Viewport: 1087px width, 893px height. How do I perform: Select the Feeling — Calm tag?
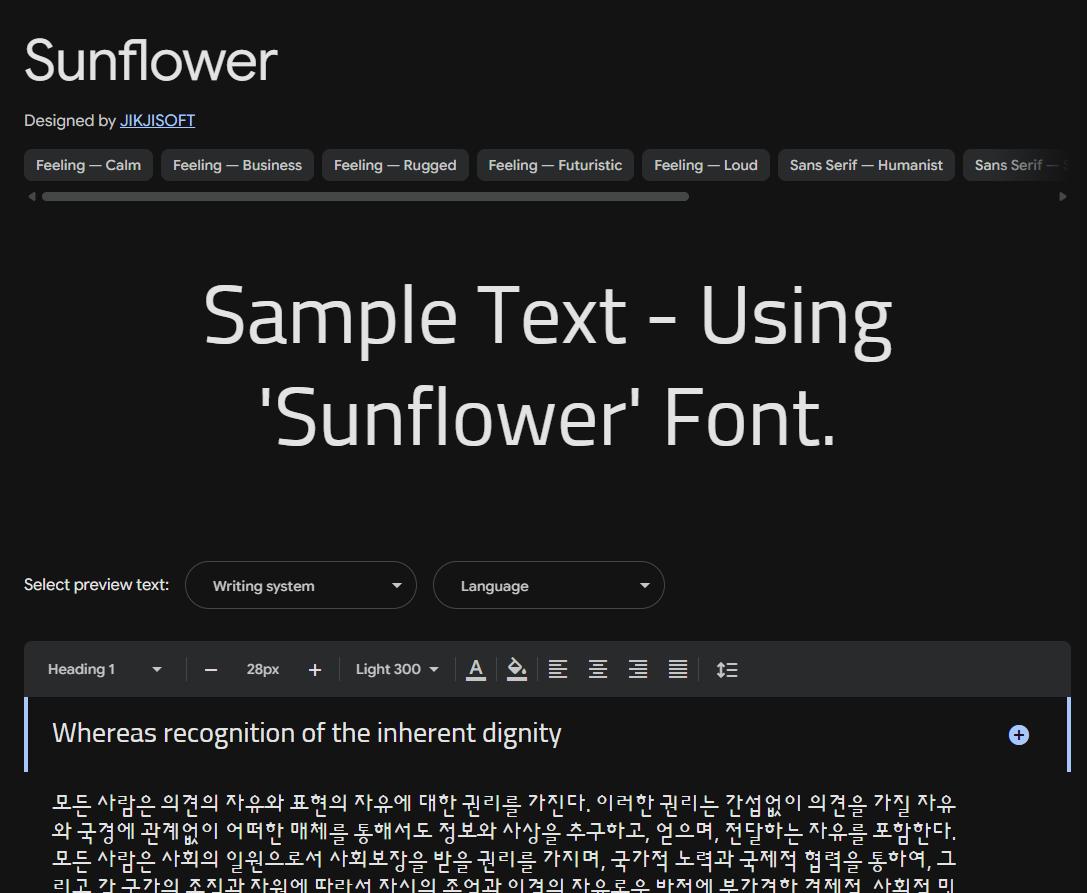(x=88, y=165)
